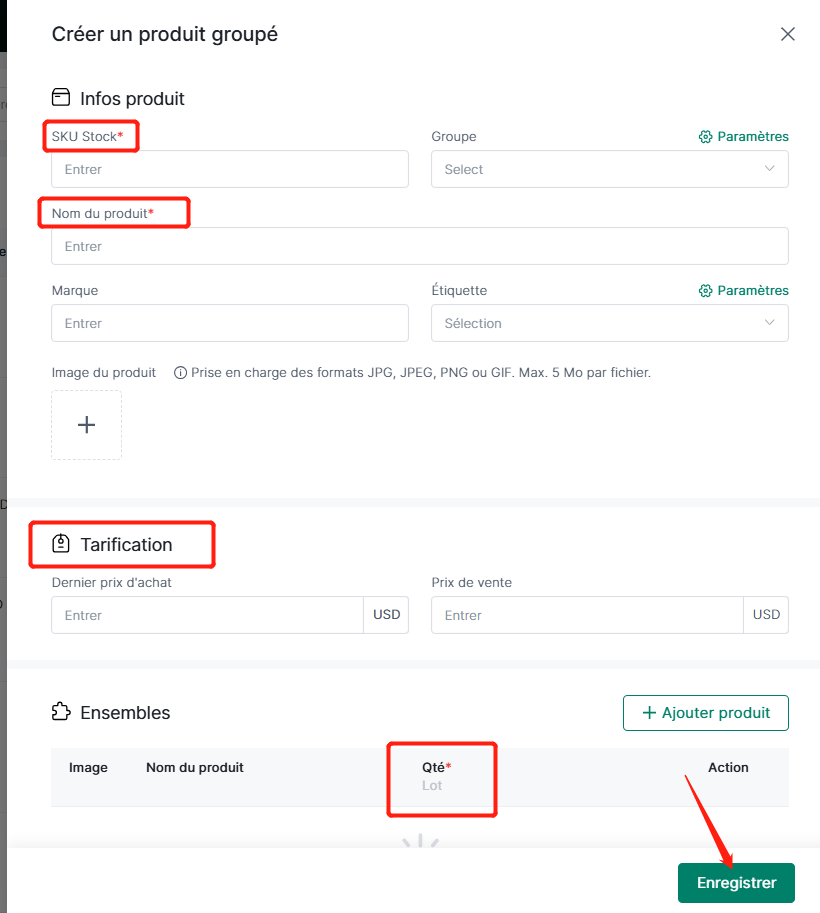Click the Ensembles puzzle piece icon
The width and height of the screenshot is (820, 913).
coord(61,712)
